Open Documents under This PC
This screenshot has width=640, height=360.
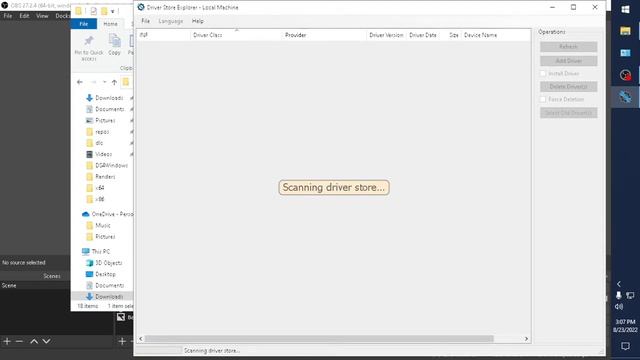click(109, 286)
